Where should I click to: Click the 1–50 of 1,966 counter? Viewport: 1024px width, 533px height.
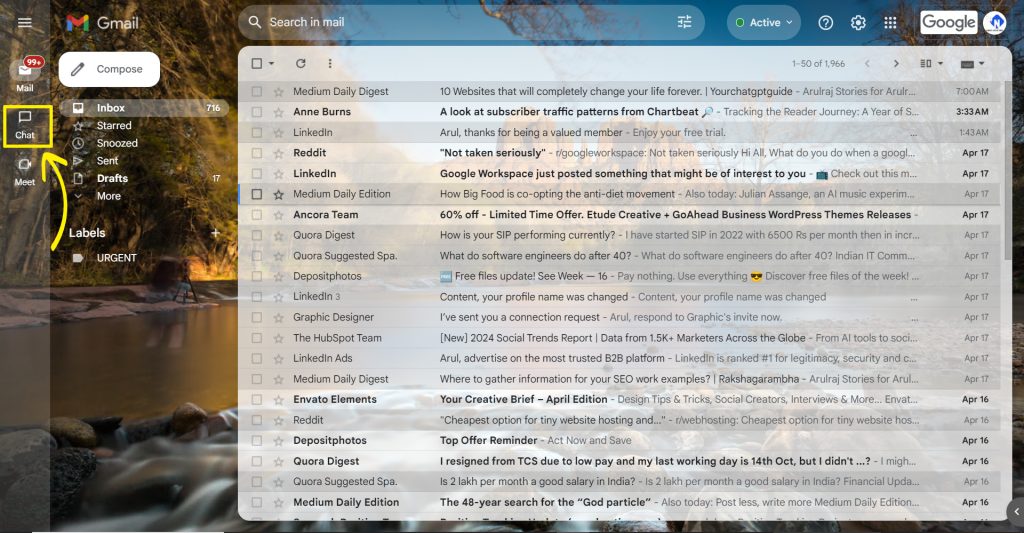point(818,63)
